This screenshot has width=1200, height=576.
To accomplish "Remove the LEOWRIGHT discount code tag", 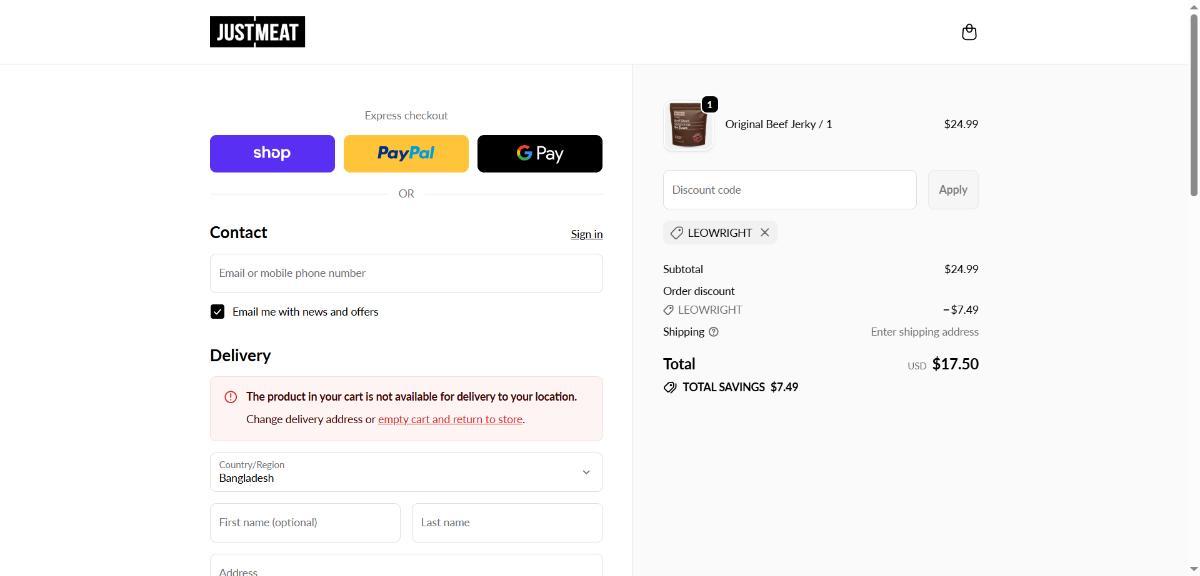I will [x=765, y=233].
